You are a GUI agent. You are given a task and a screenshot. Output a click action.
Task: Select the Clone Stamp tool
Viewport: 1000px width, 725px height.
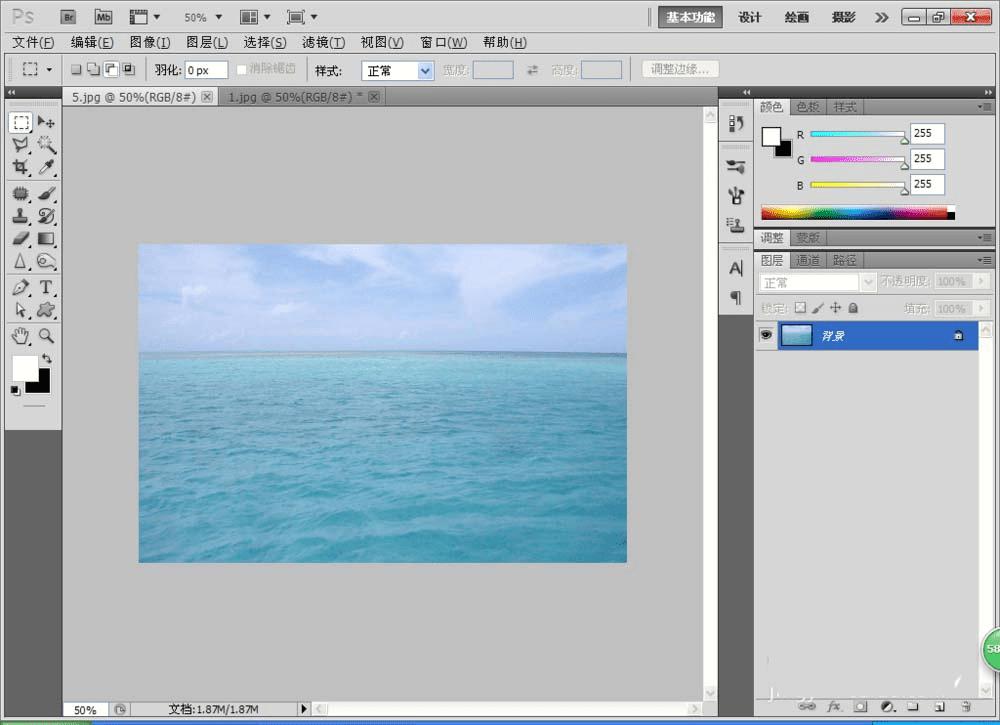(20, 215)
